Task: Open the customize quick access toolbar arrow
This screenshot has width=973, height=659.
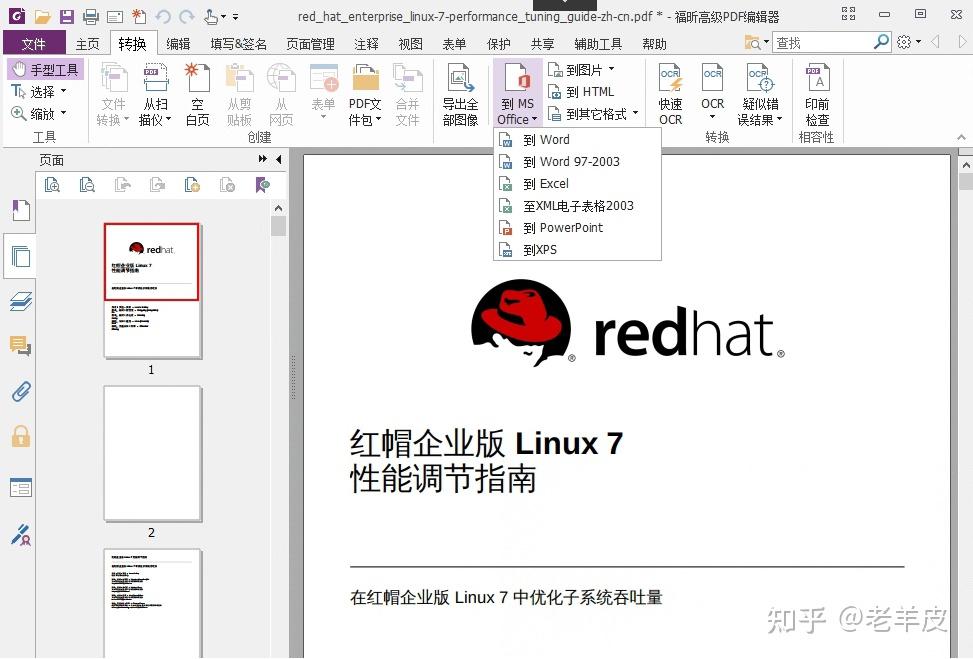Action: (235, 17)
